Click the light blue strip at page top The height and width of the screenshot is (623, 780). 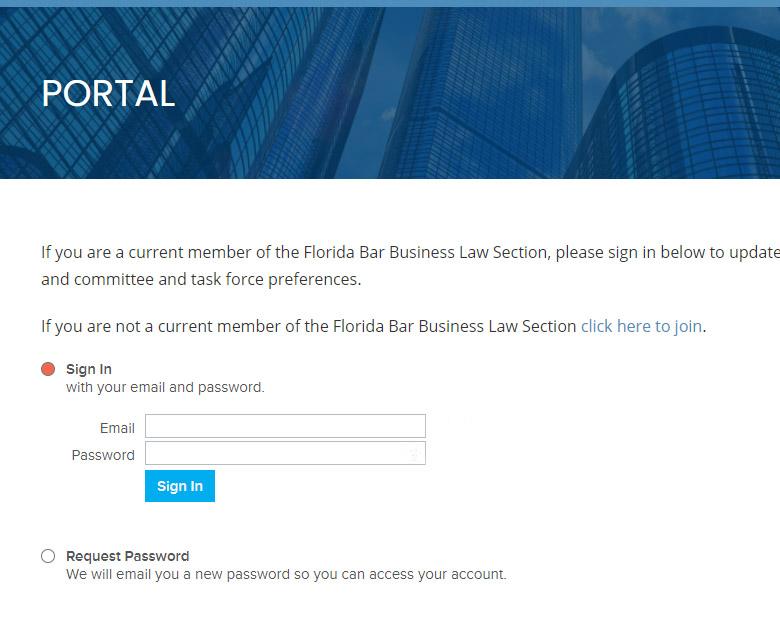[x=390, y=3]
